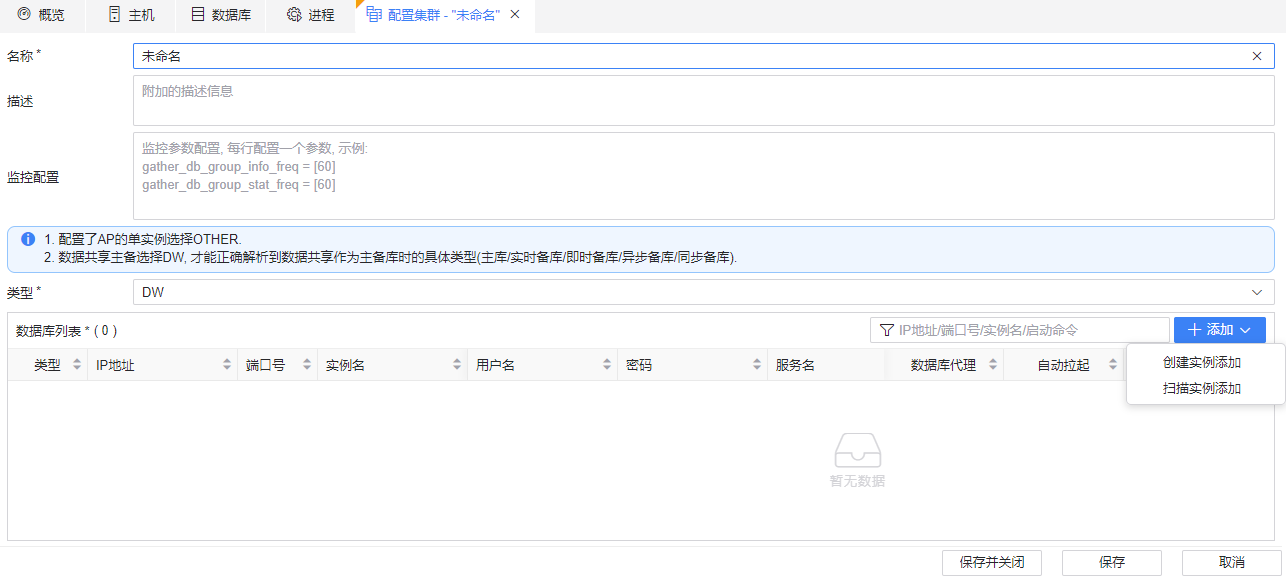Image resolution: width=1286 pixels, height=580 pixels.
Task: Click the filter funnel icon
Action: (x=886, y=329)
